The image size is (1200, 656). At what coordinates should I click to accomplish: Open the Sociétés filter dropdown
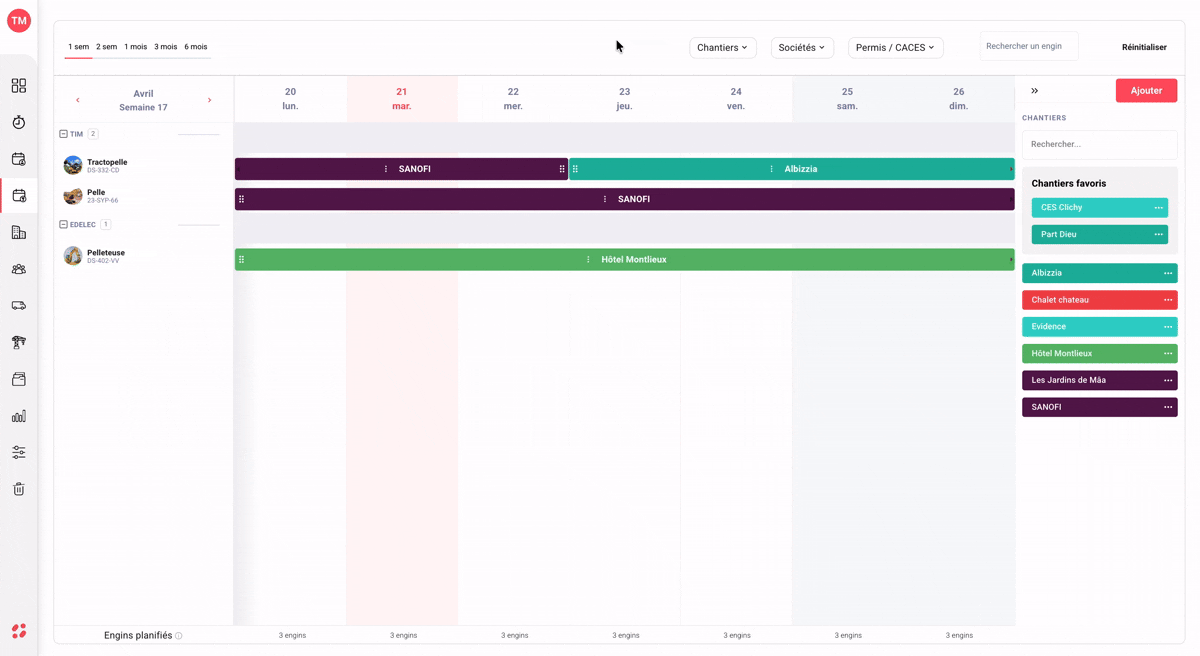[x=802, y=47]
